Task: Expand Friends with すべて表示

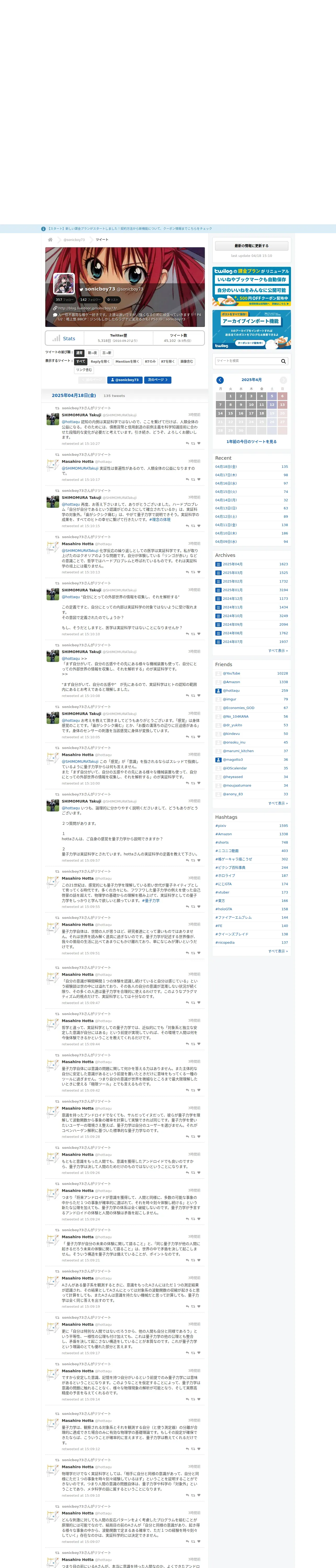Action: 278,804
